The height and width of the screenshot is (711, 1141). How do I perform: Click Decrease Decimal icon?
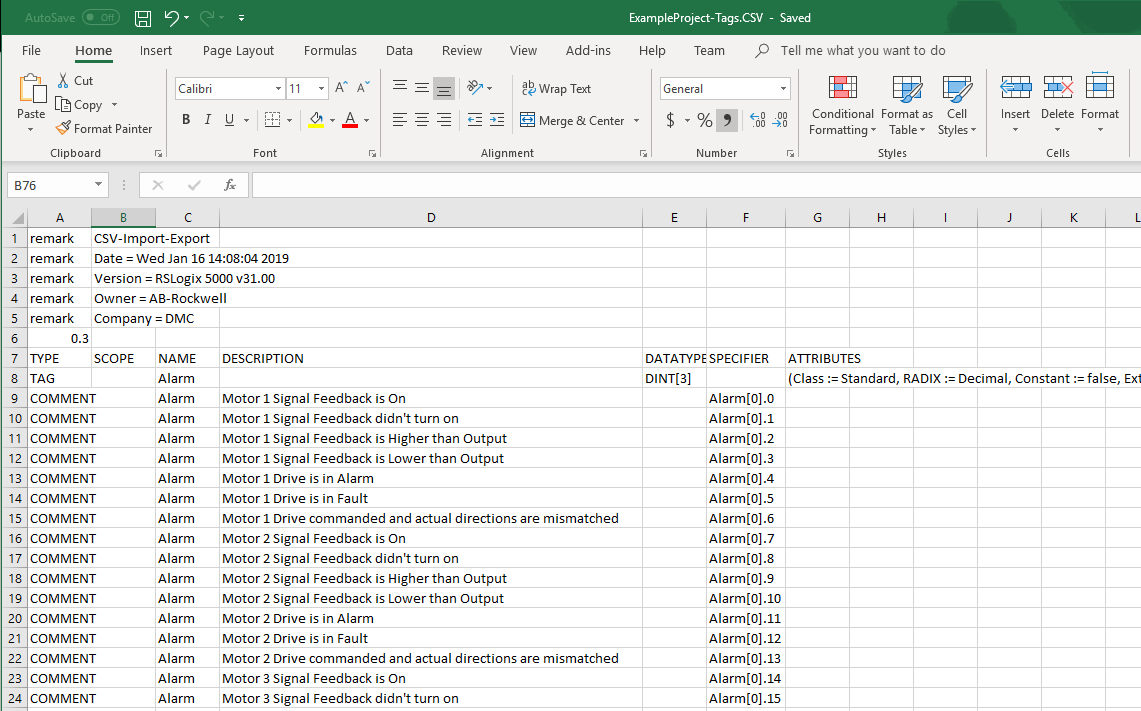click(x=780, y=119)
